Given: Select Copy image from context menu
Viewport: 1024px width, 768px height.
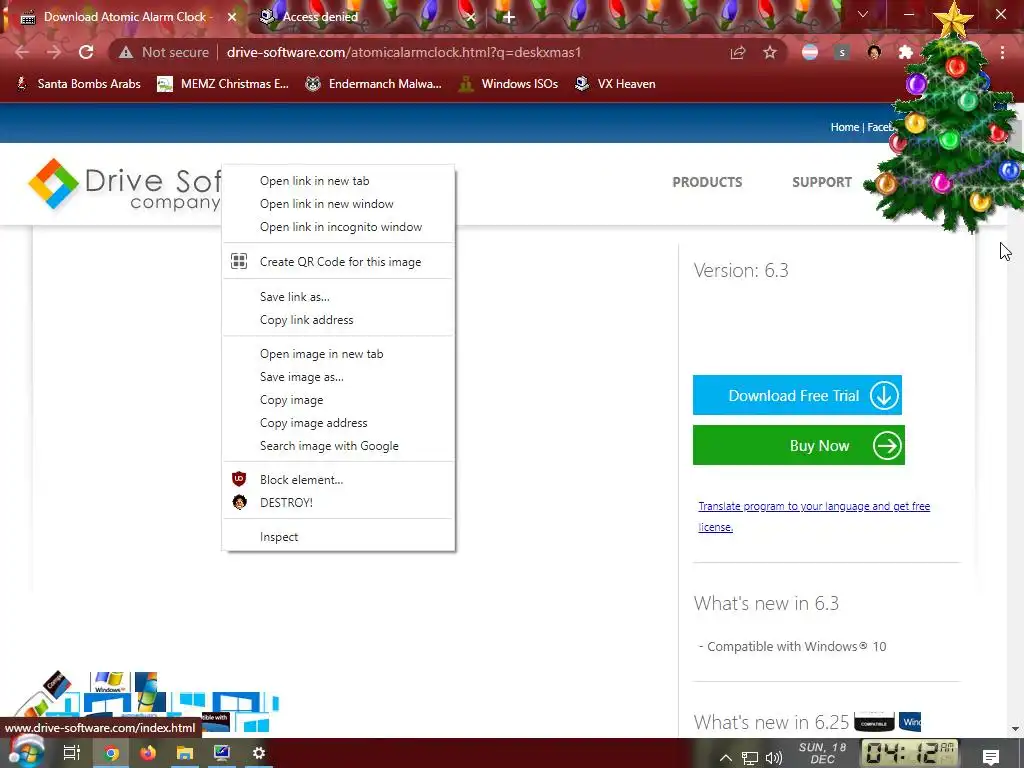Looking at the screenshot, I should point(338,400).
